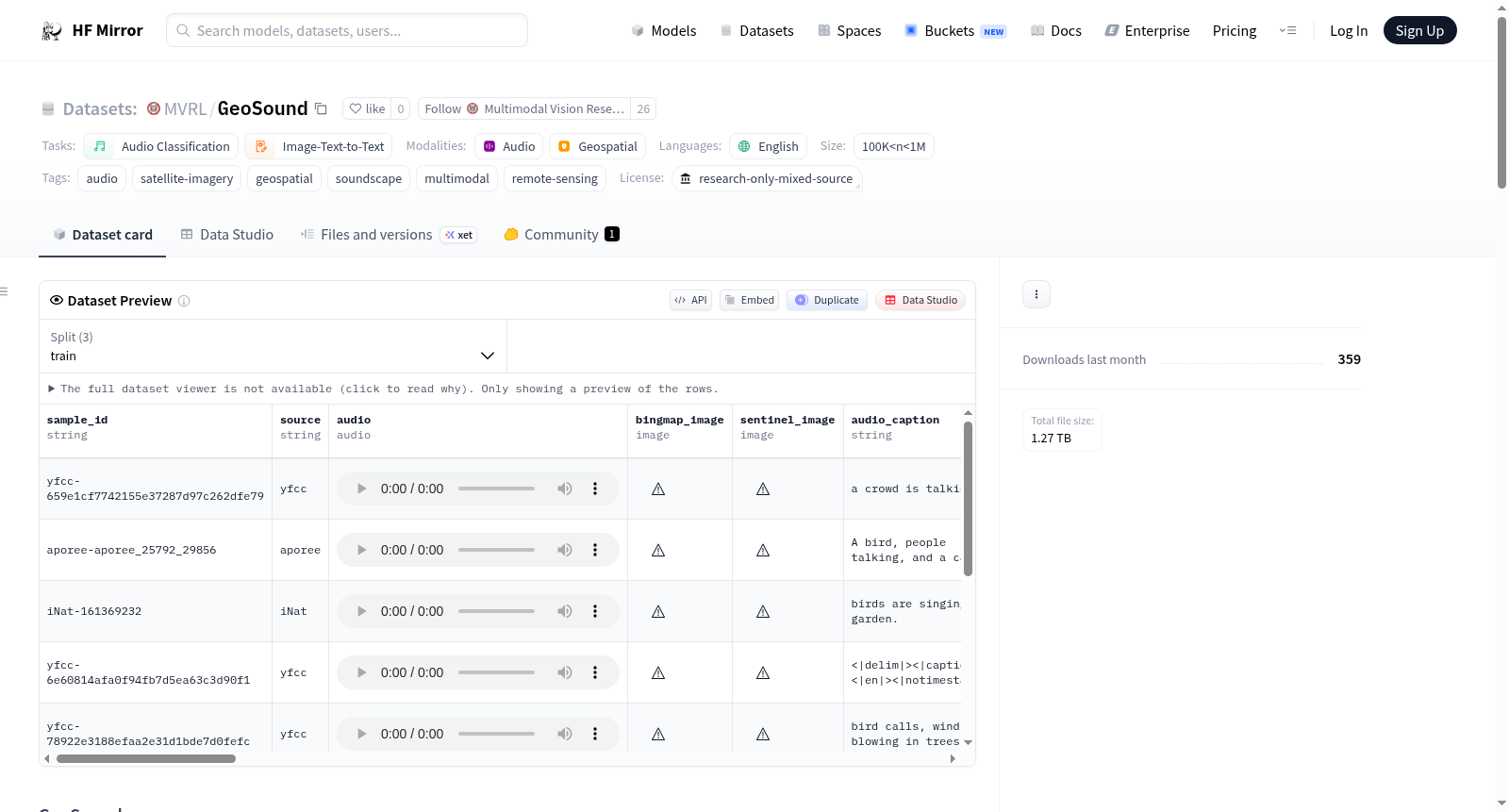Viewport: 1509px width, 812px height.
Task: Go to the Community tab
Action: pos(561,235)
